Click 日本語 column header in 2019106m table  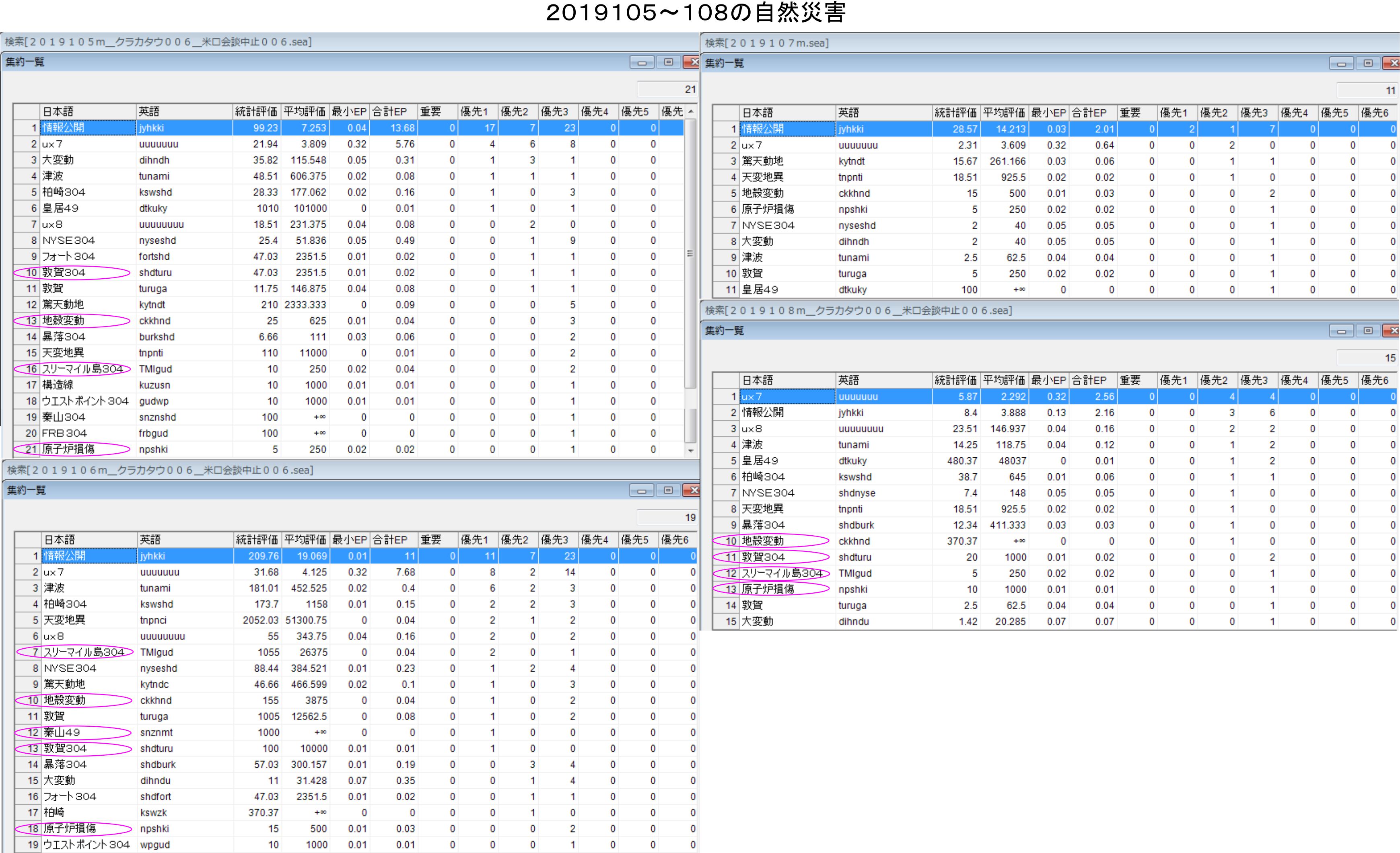[89, 540]
